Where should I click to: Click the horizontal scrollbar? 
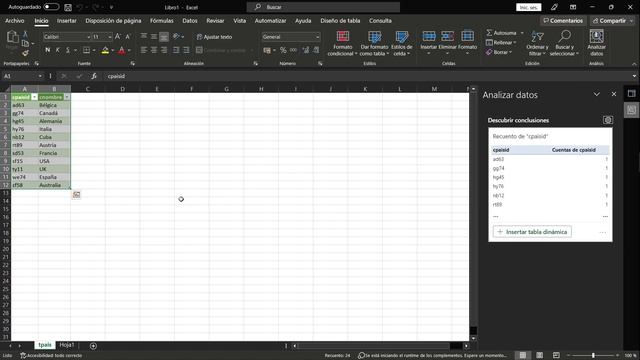373,346
